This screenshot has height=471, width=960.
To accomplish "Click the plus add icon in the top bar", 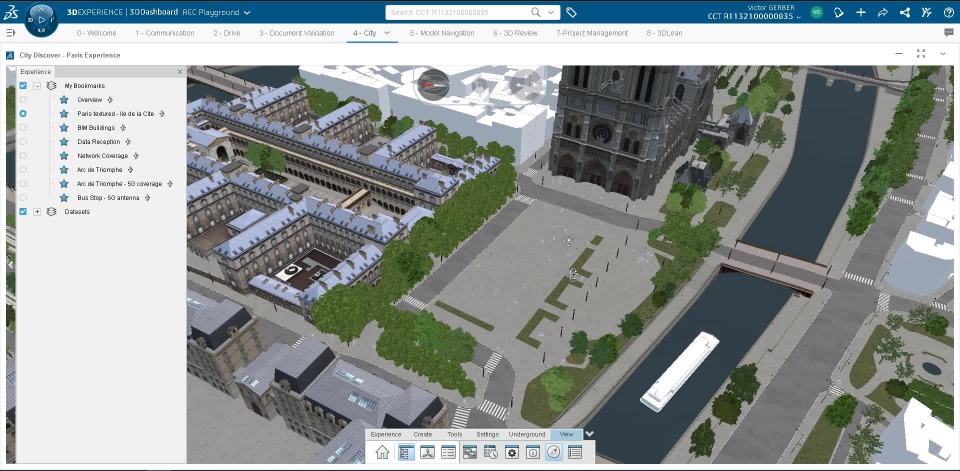I will click(x=861, y=13).
